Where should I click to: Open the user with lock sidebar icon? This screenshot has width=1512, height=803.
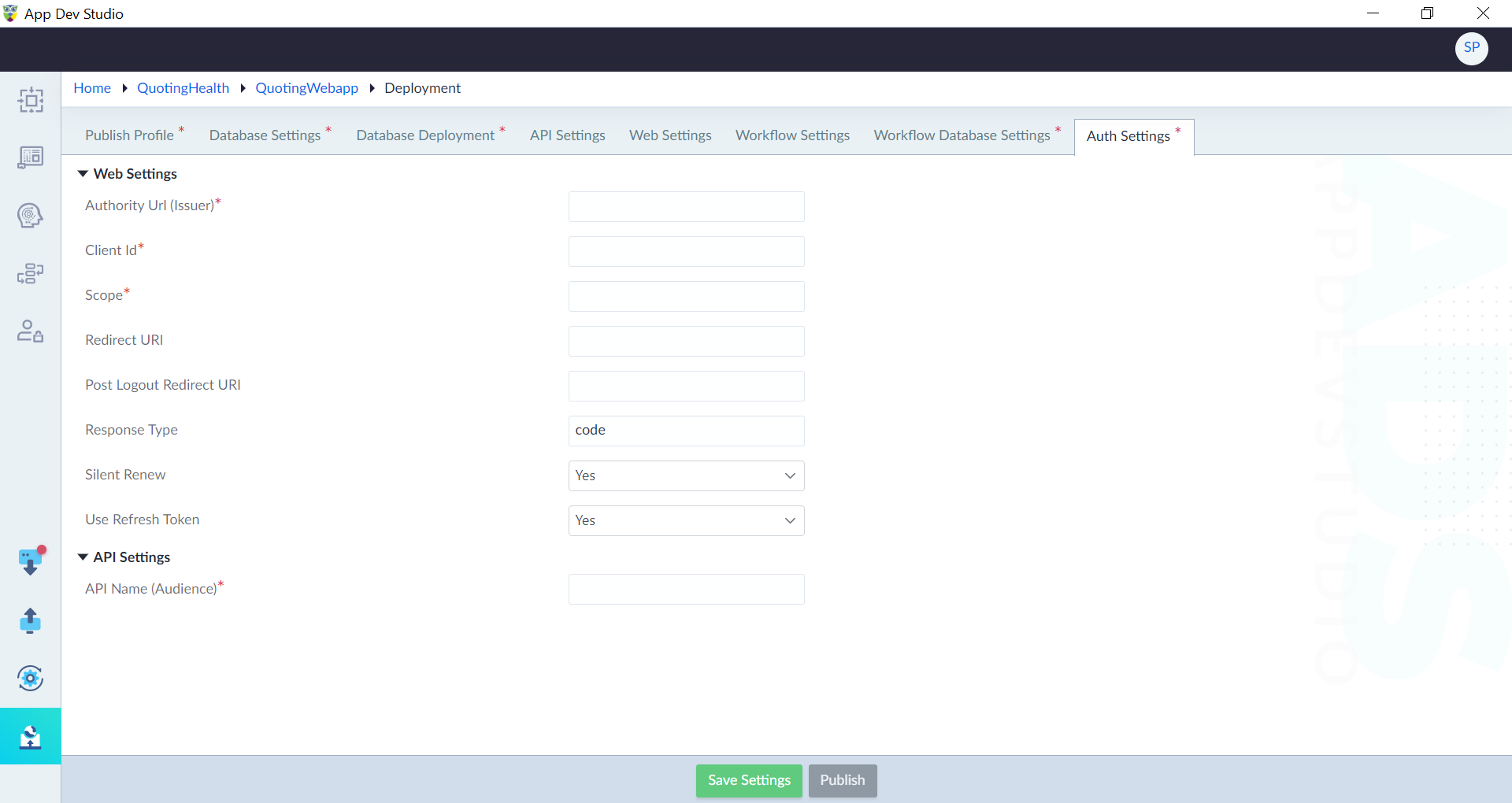pyautogui.click(x=31, y=331)
